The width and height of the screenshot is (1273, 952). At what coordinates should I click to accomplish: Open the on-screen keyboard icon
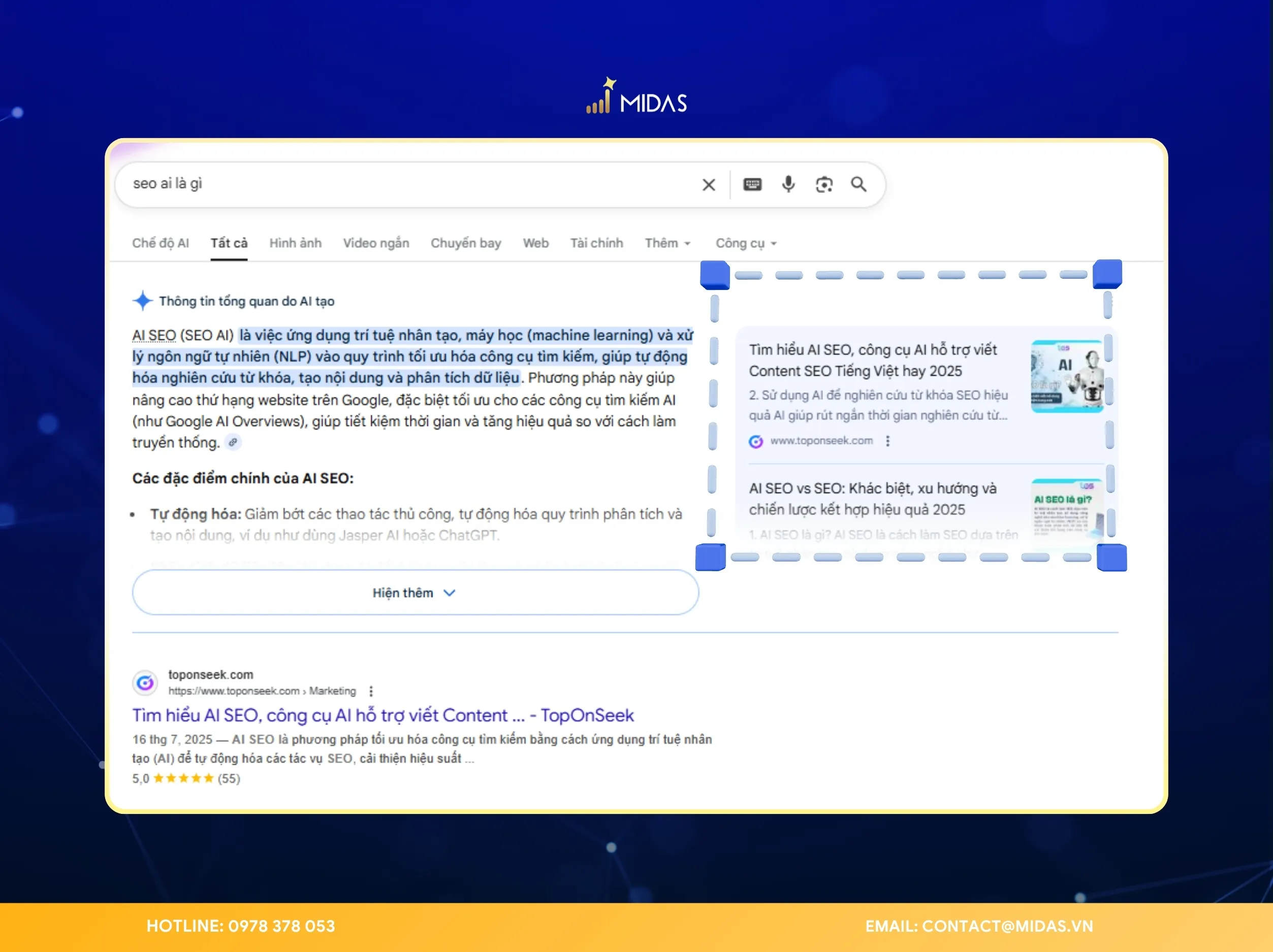pos(752,185)
